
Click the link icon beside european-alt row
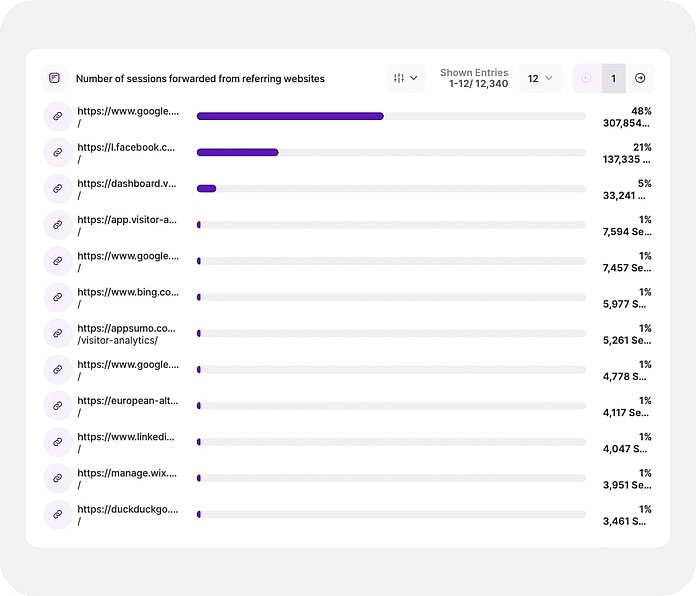click(x=57, y=406)
